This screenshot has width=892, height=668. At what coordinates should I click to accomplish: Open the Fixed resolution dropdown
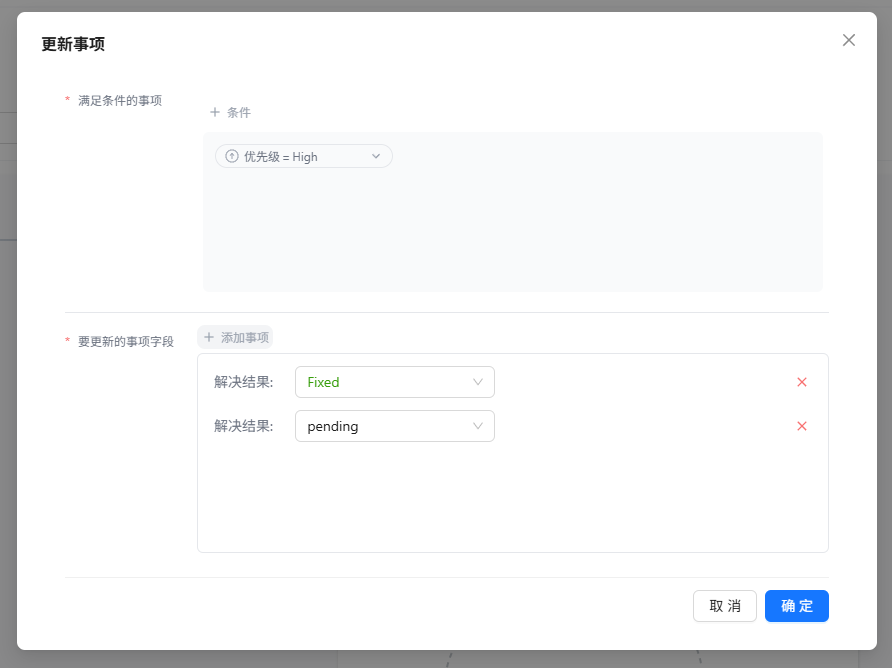[x=395, y=382]
